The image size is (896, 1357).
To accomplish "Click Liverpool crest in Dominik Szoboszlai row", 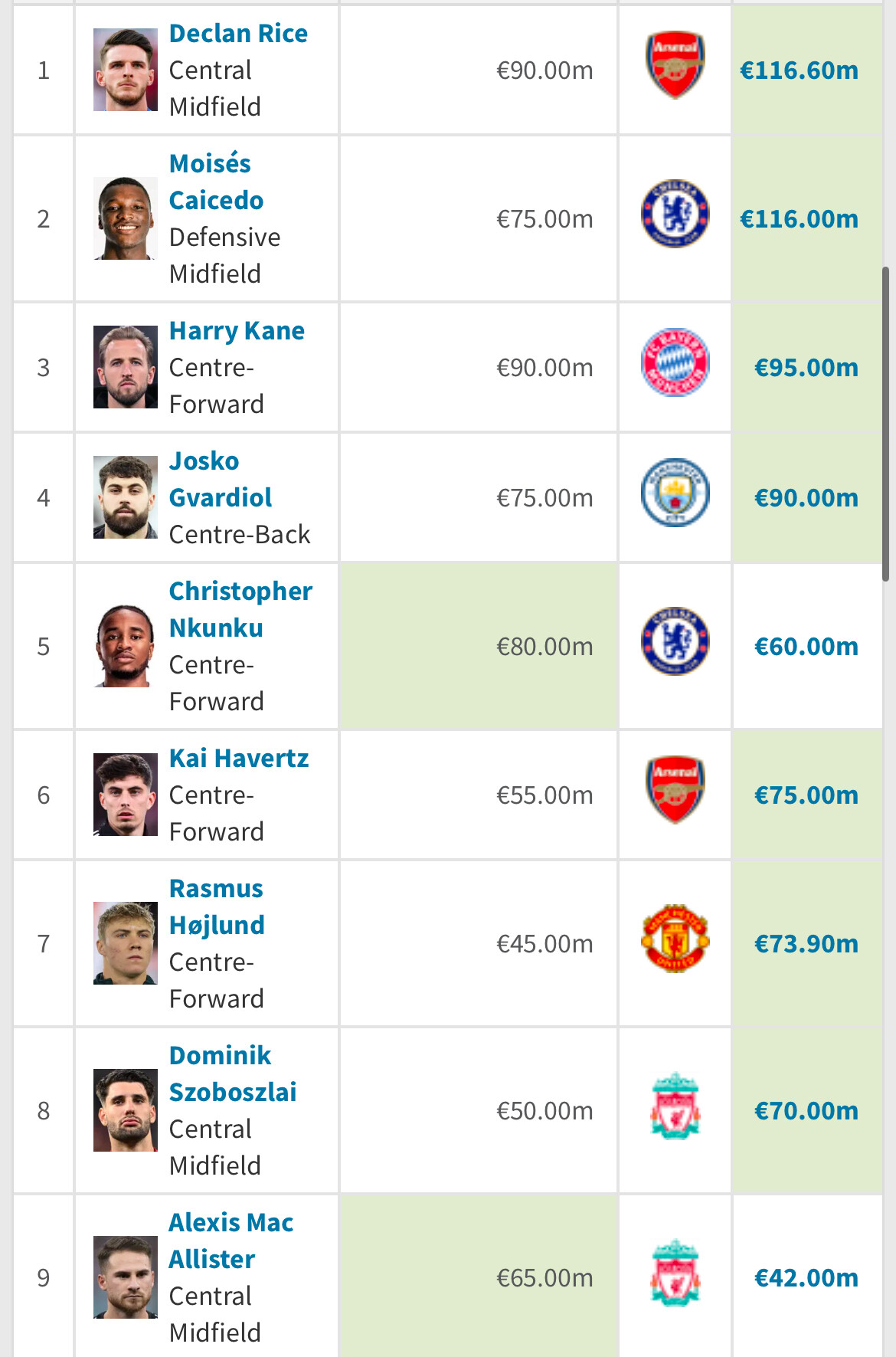I will [675, 1106].
